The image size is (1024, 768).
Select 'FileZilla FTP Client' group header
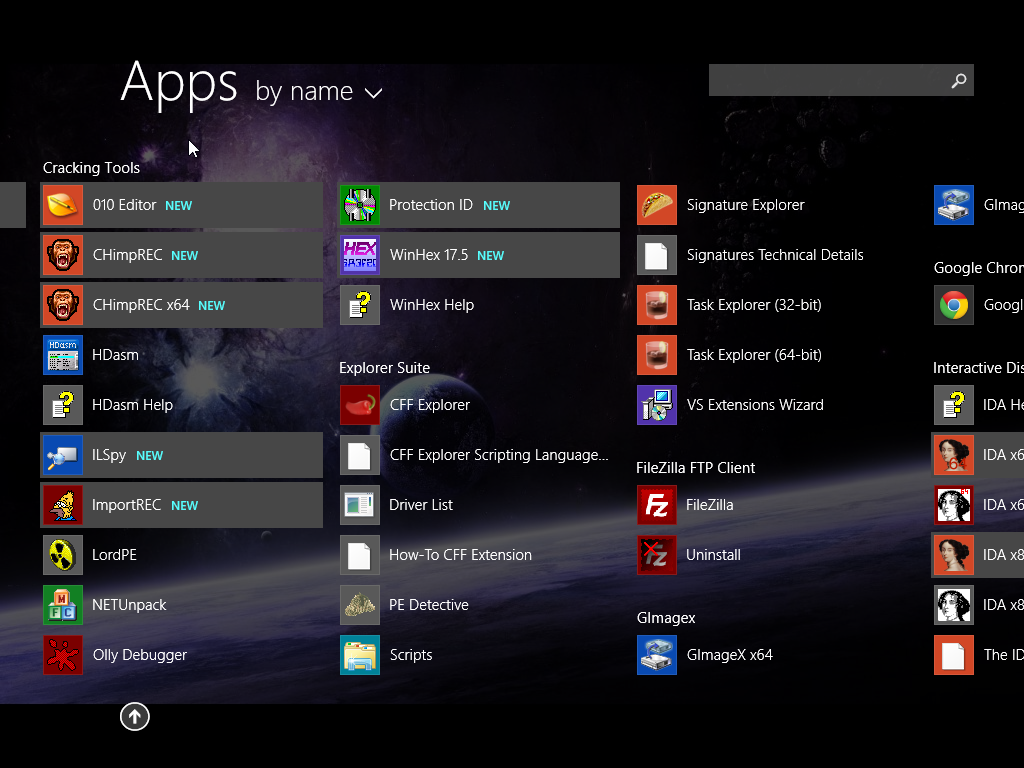coord(696,468)
